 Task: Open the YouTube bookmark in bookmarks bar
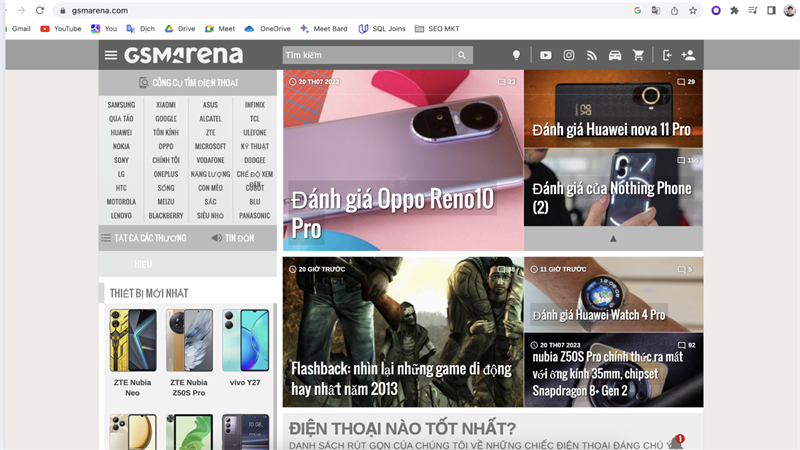[x=61, y=29]
